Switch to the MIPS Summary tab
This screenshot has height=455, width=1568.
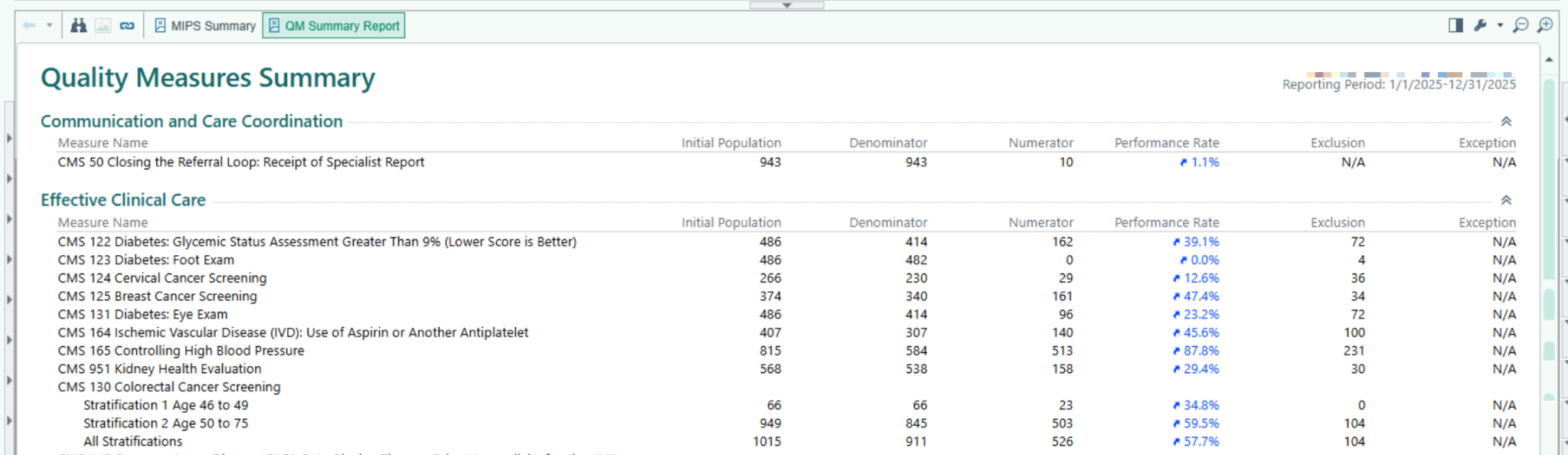tap(204, 26)
